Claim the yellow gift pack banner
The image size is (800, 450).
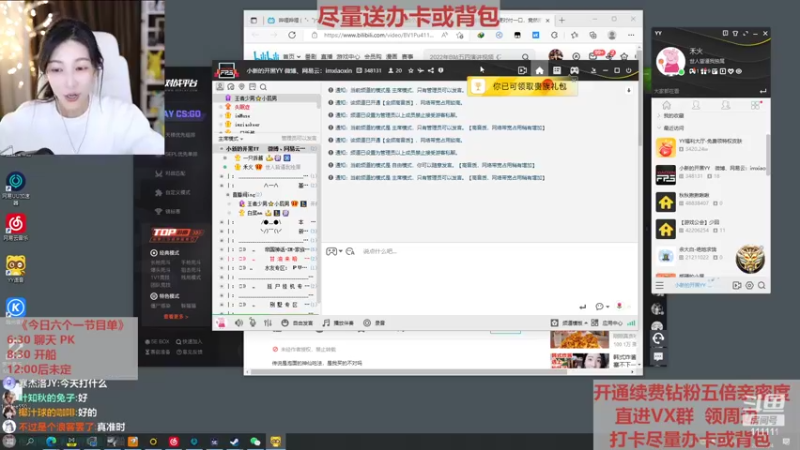pyautogui.click(x=521, y=87)
